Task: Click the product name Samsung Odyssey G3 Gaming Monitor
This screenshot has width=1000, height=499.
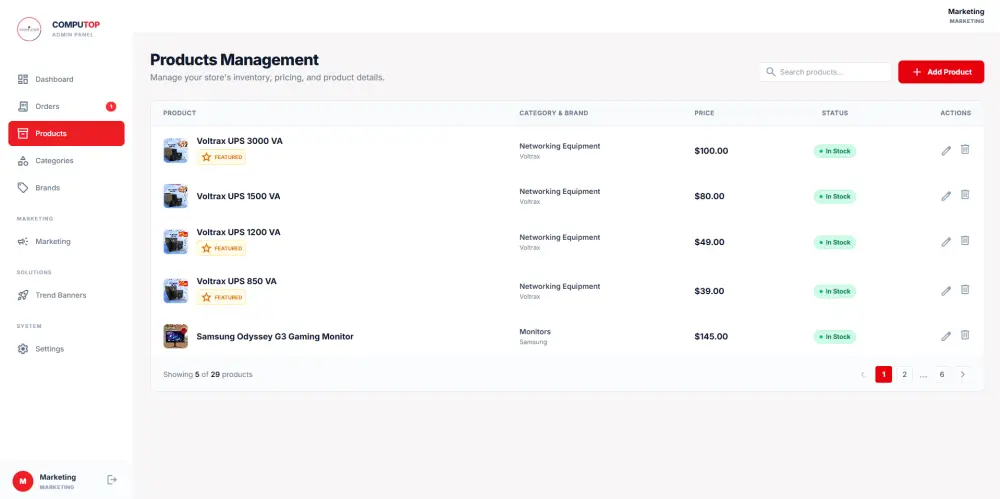Action: (x=275, y=336)
